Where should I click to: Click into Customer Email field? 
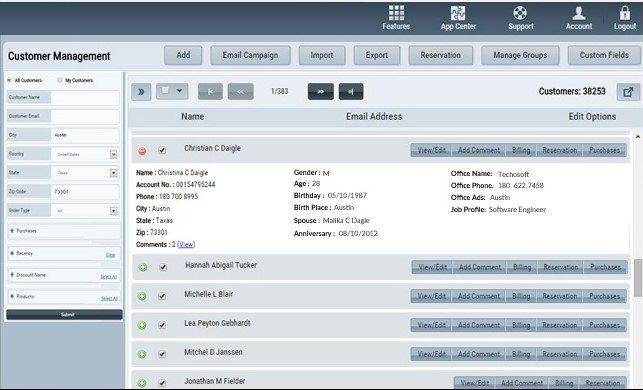coord(85,116)
